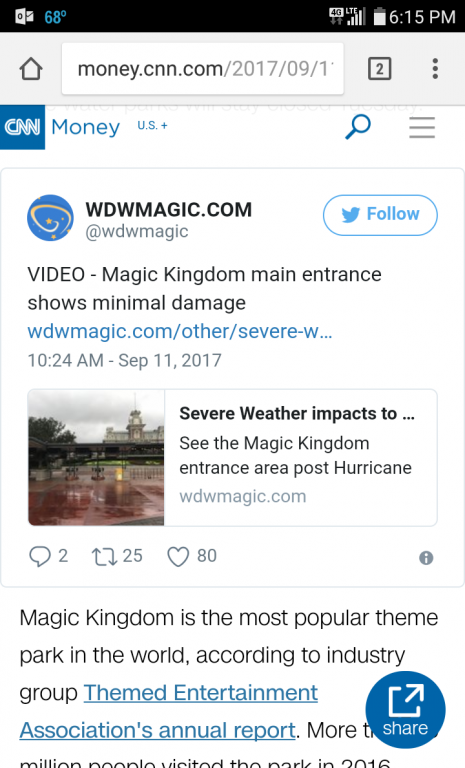Screen dimensions: 465x768
Task: Tap the CNN logo
Action: click(23, 127)
